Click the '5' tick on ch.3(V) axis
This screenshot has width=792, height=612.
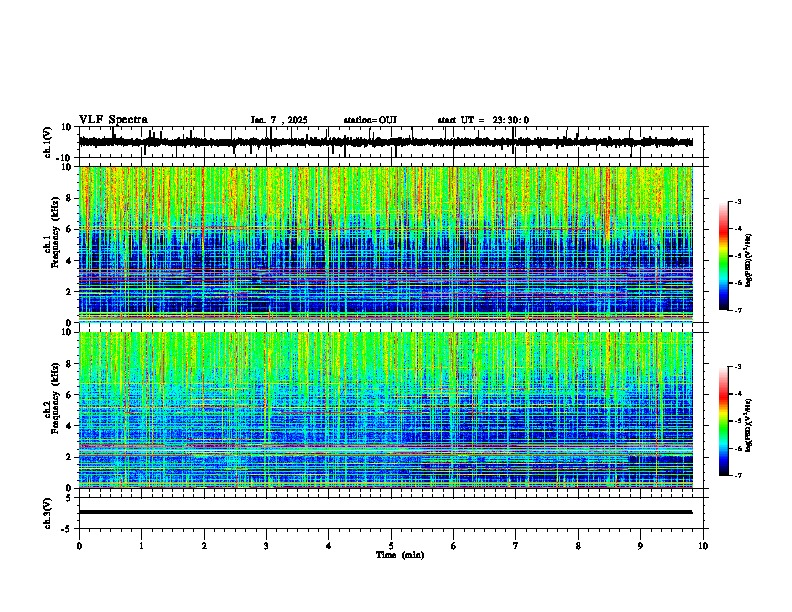[69, 497]
